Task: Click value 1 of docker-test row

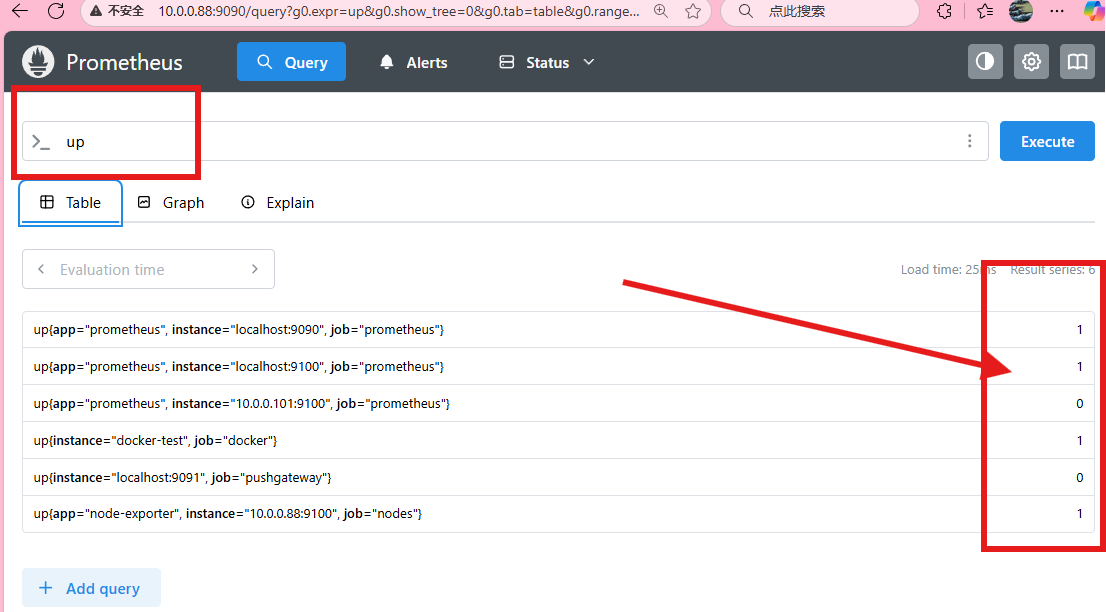Action: tap(1079, 440)
